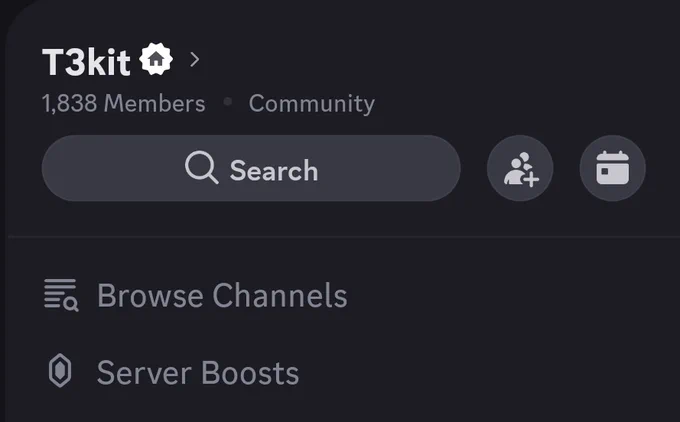This screenshot has height=422, width=680.
Task: Click the magnifying glass search icon
Action: pyautogui.click(x=202, y=167)
